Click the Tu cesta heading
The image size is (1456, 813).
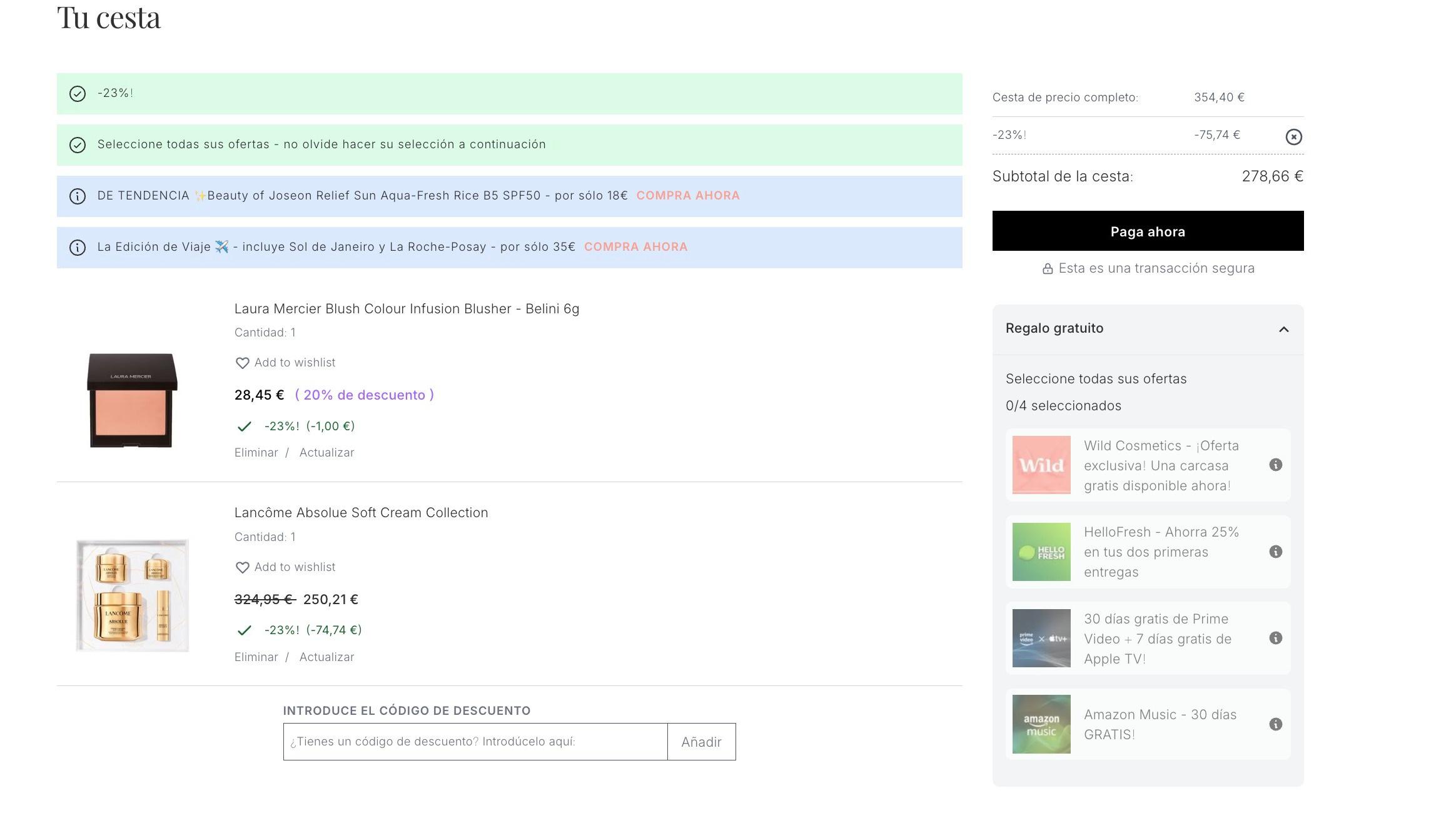coord(109,18)
